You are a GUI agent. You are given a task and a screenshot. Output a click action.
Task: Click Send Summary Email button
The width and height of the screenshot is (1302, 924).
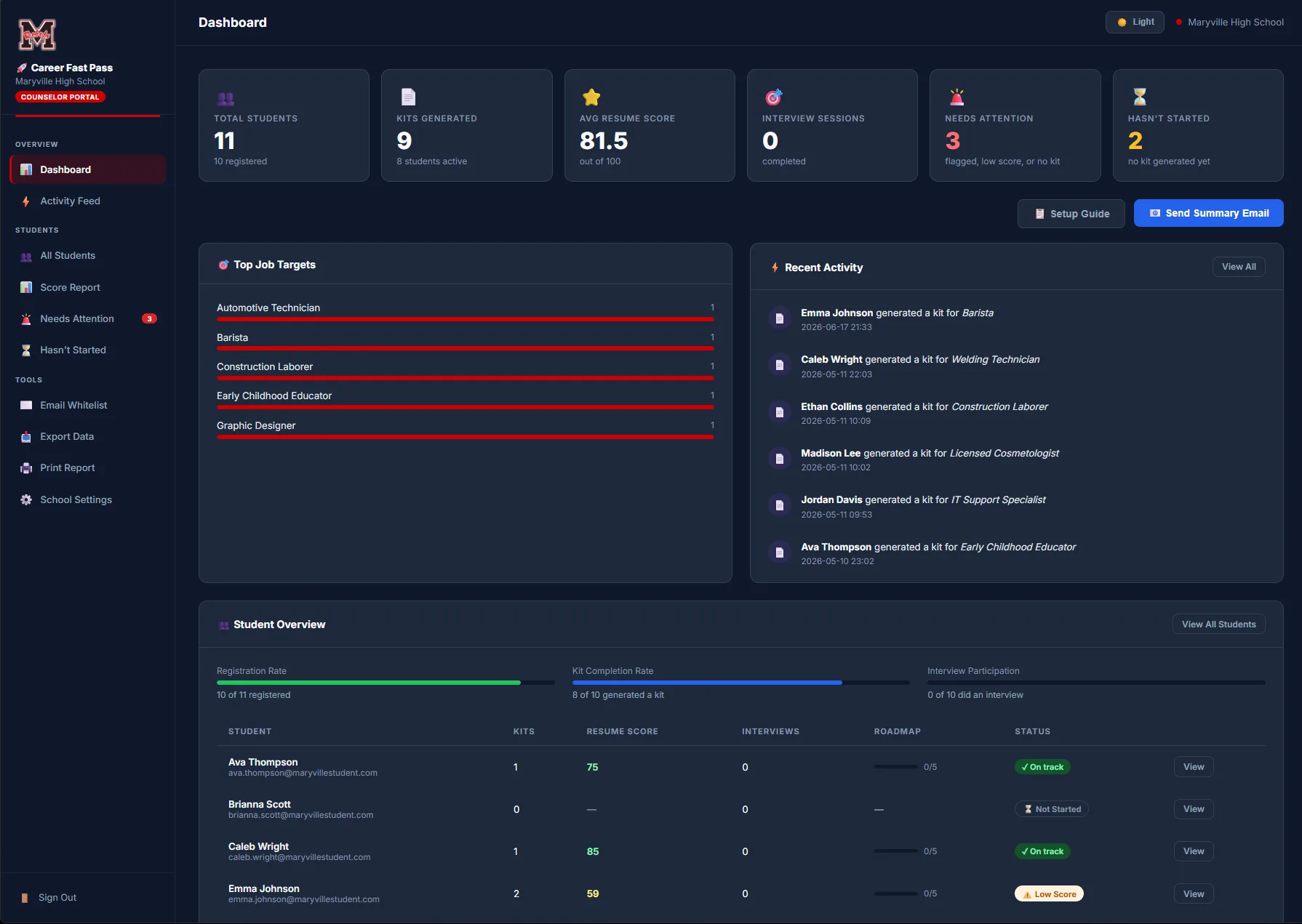pos(1209,213)
